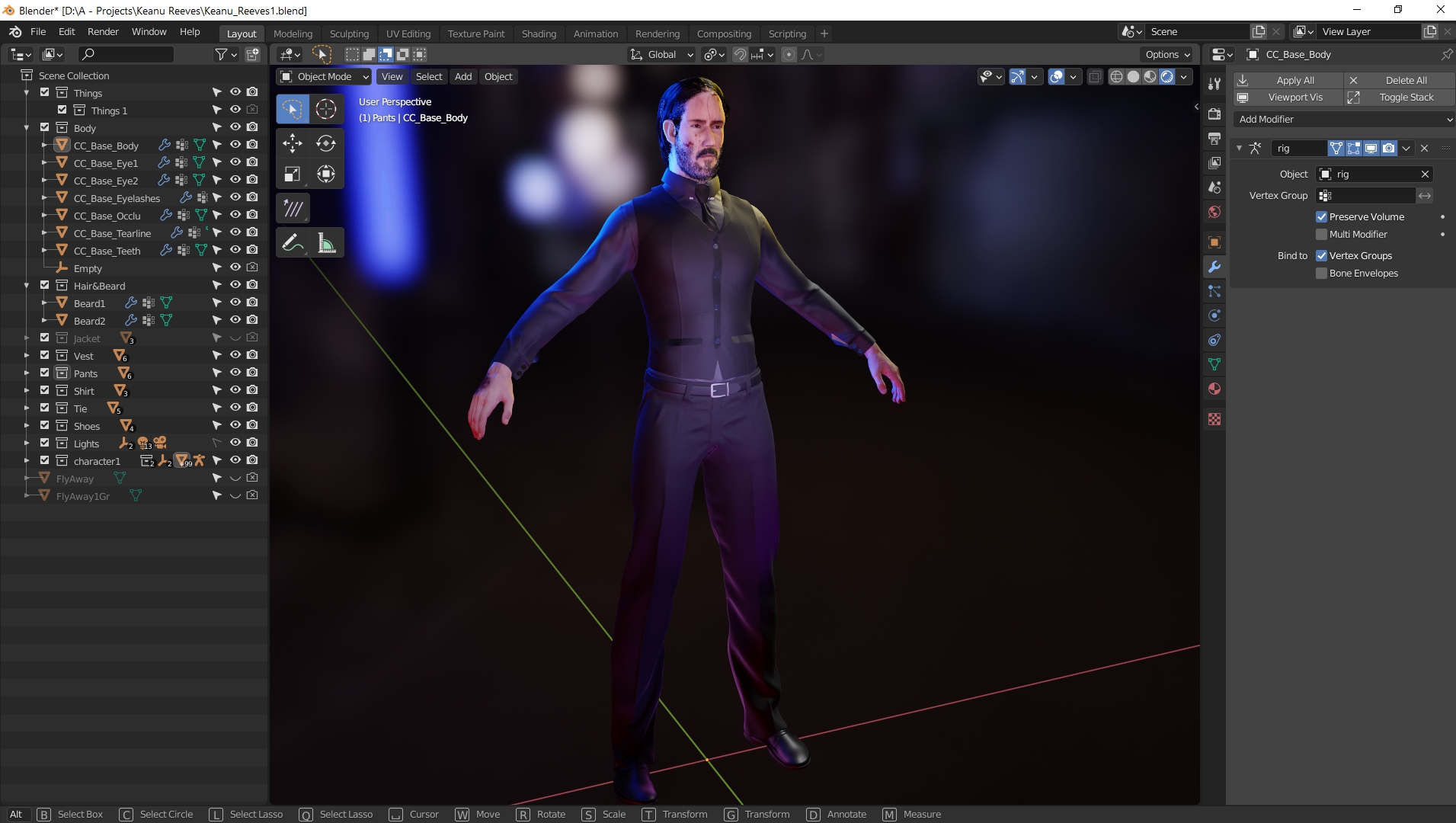This screenshot has height=823, width=1456.
Task: Click the Vertex Group input field
Action: [1365, 196]
